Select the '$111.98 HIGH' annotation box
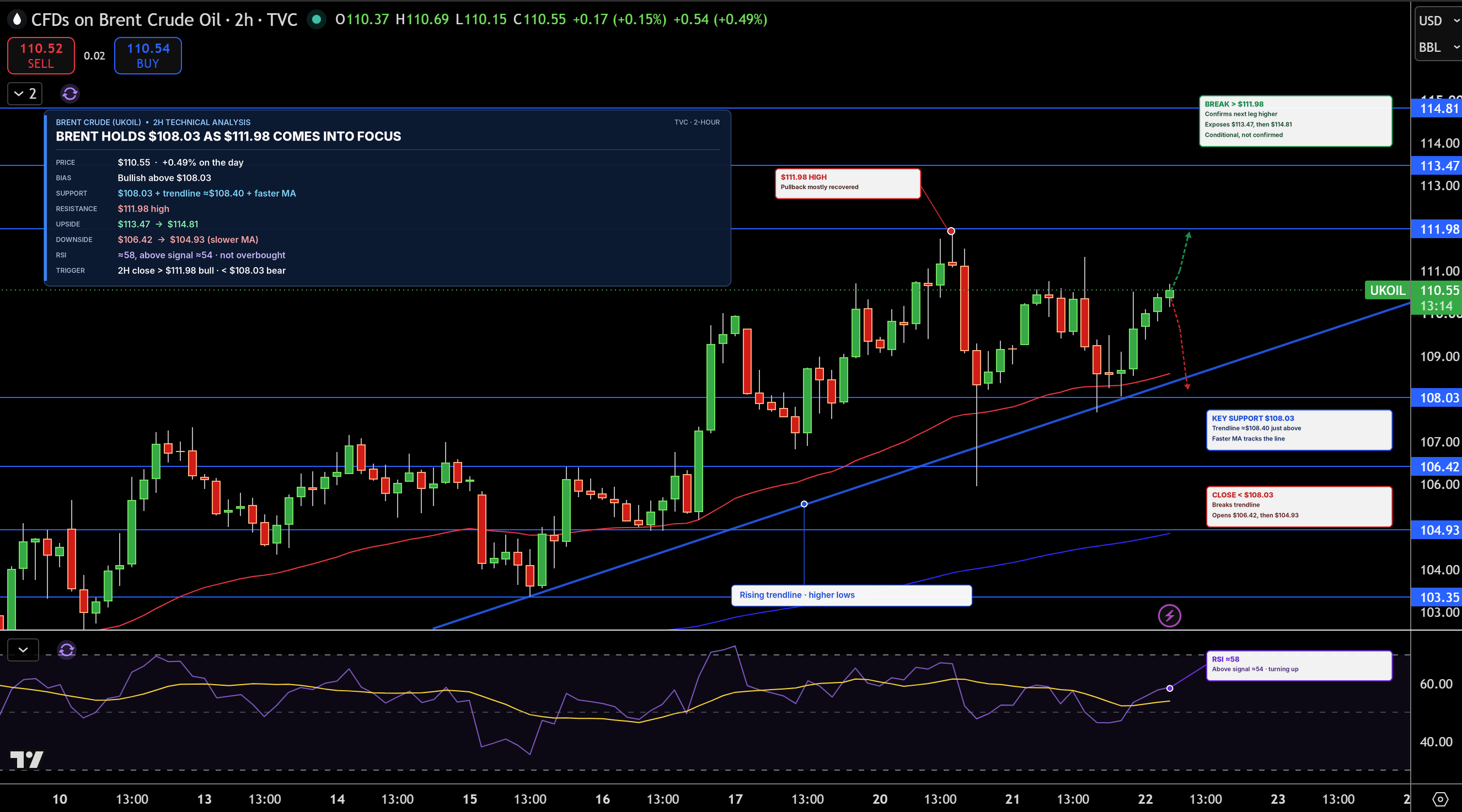The image size is (1462, 812). point(847,183)
